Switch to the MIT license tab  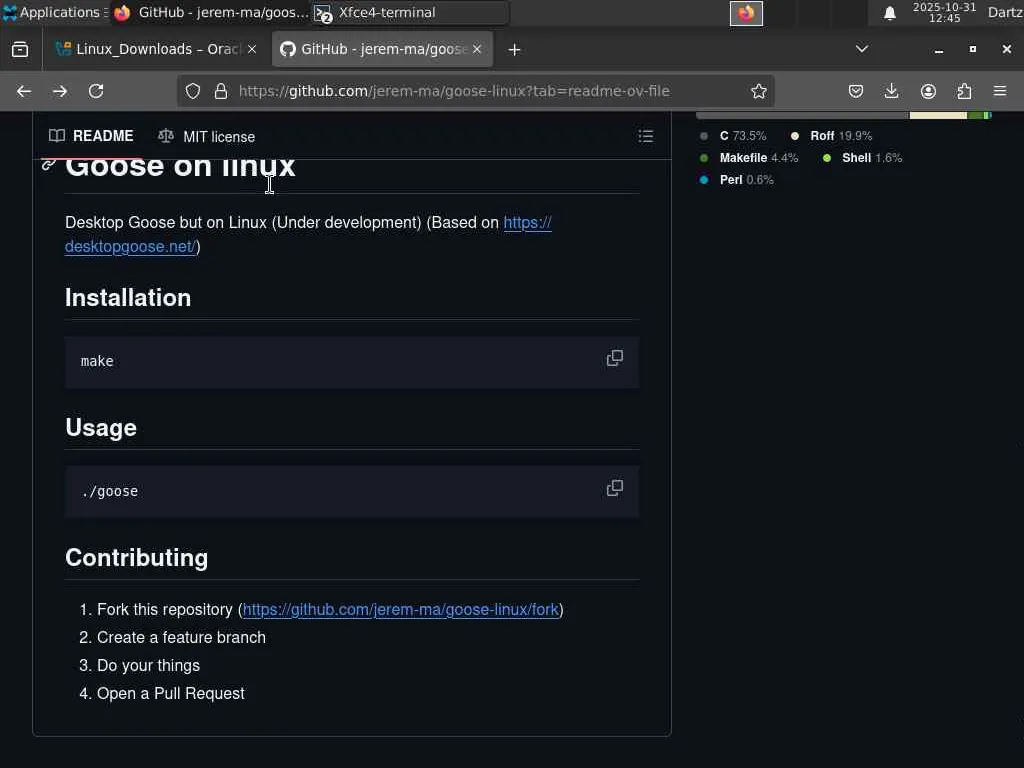point(206,136)
